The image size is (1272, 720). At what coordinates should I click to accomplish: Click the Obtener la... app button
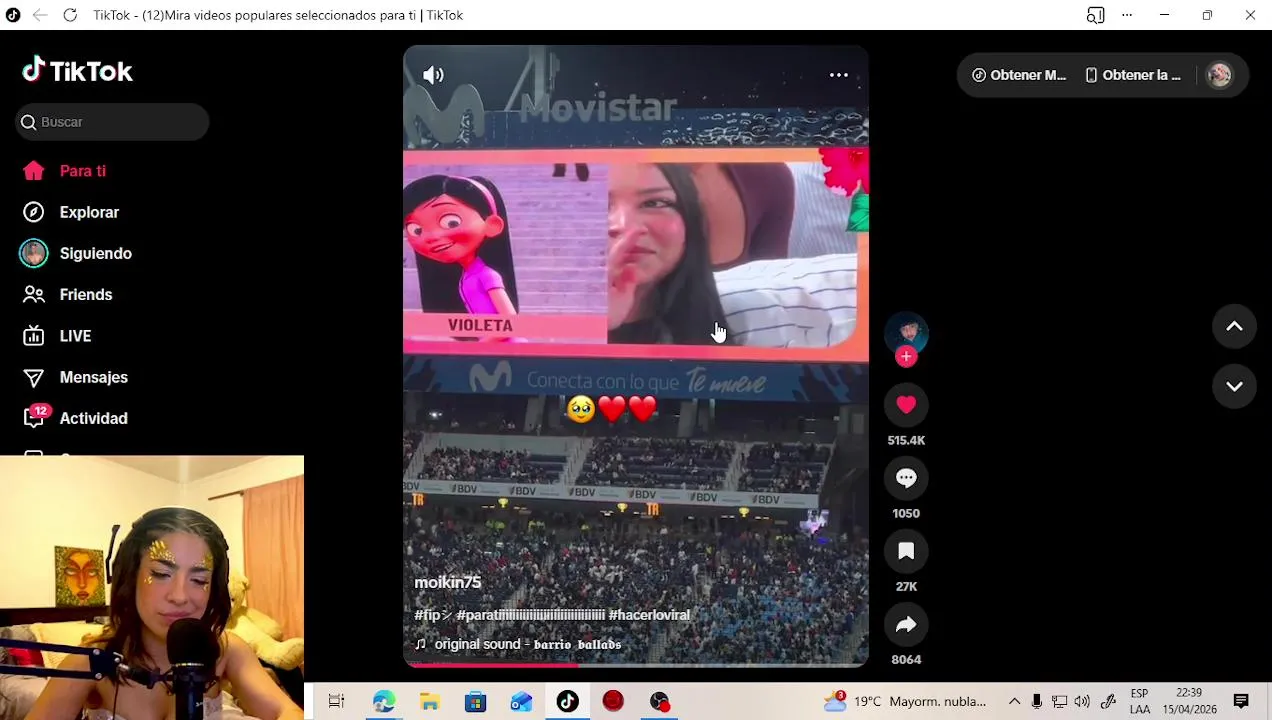1133,75
